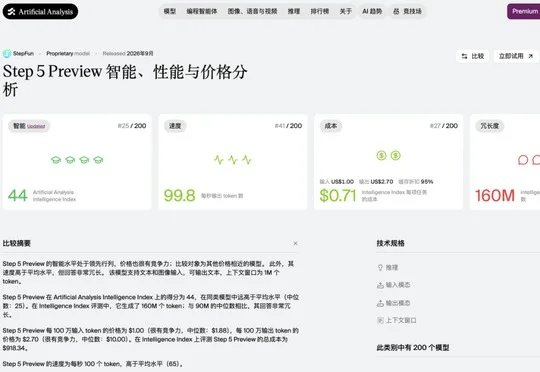Click the 比较摘要 heading
The width and height of the screenshot is (540, 372).
point(17,244)
